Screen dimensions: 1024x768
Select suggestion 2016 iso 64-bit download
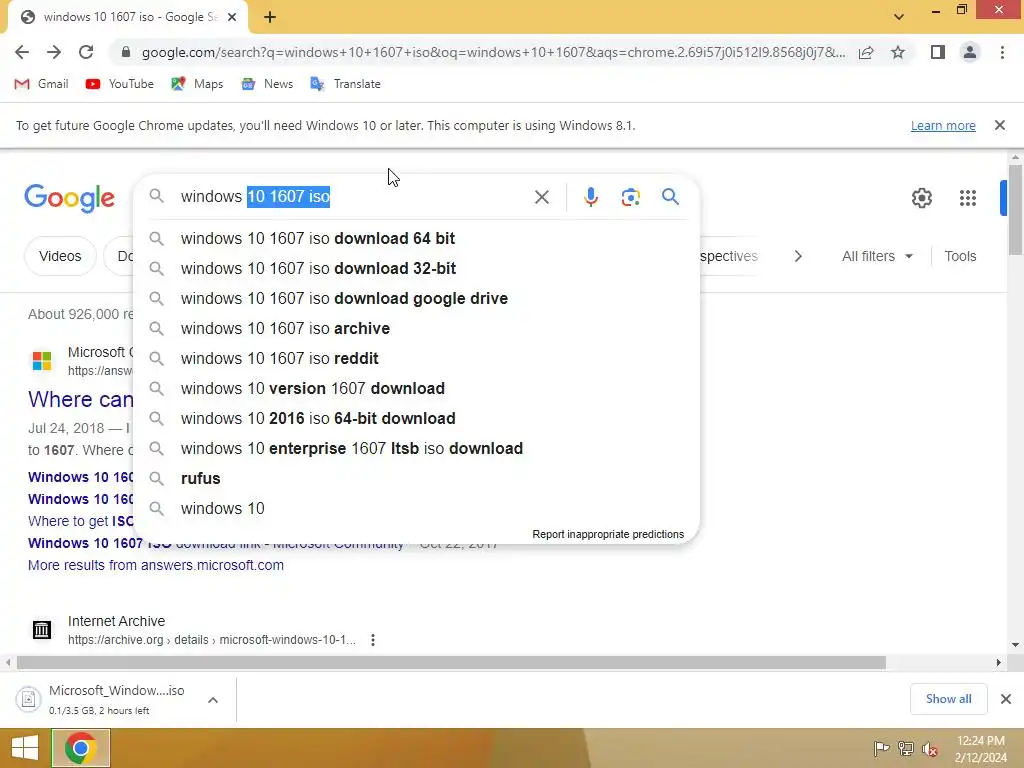point(417,419)
